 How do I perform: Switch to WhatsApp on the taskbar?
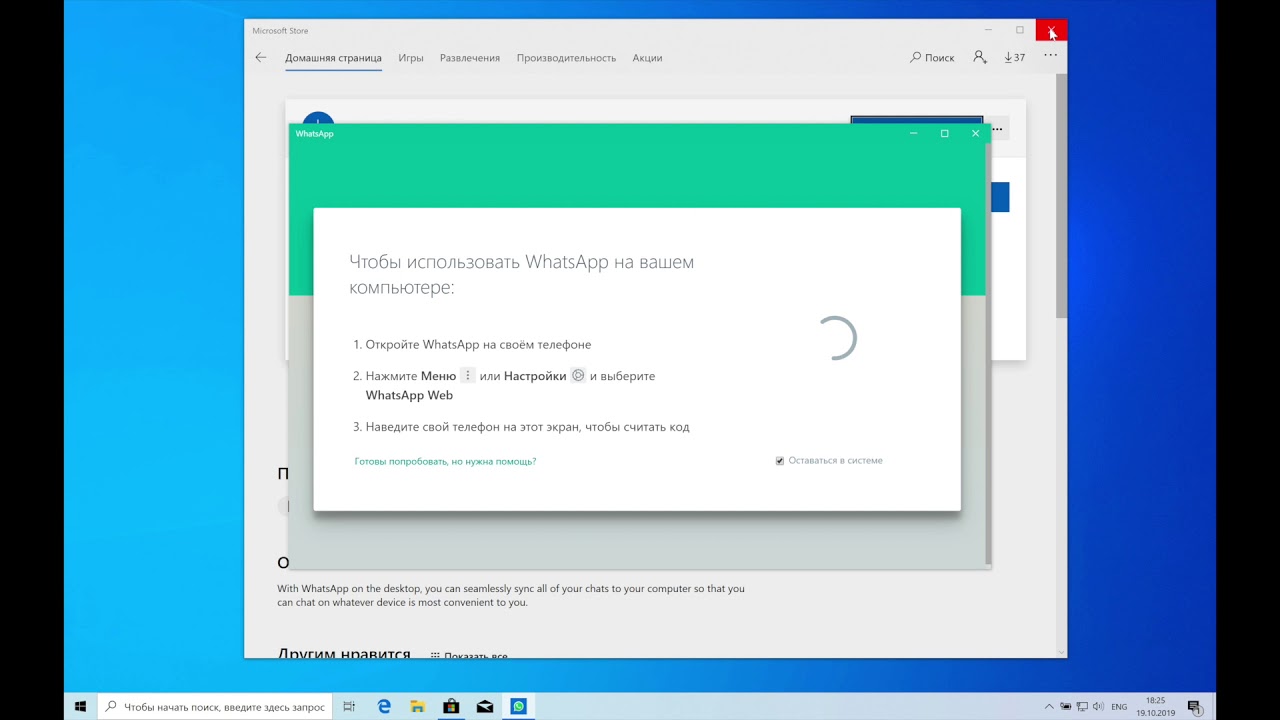click(x=518, y=706)
